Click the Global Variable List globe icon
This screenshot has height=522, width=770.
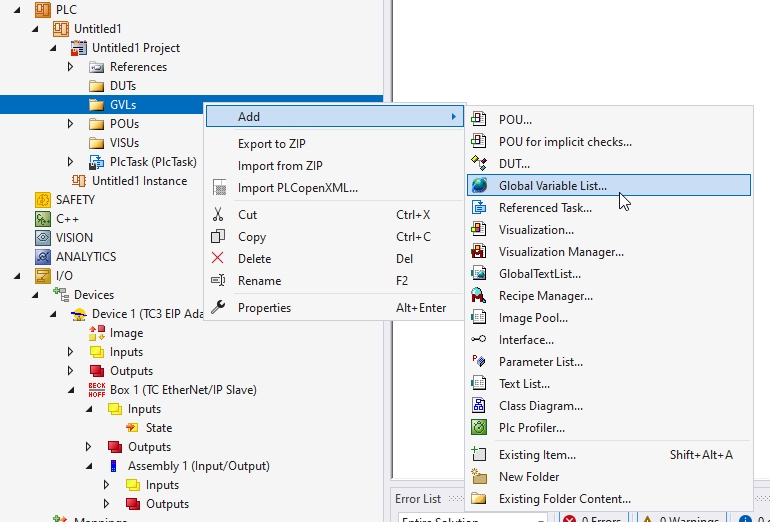tap(479, 185)
